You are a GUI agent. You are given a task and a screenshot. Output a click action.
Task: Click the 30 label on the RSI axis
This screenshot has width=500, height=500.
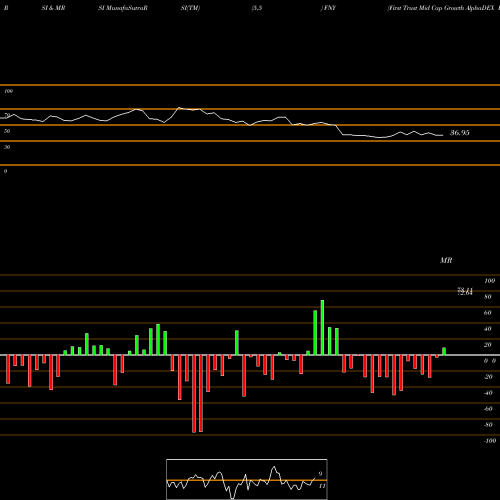7,147
